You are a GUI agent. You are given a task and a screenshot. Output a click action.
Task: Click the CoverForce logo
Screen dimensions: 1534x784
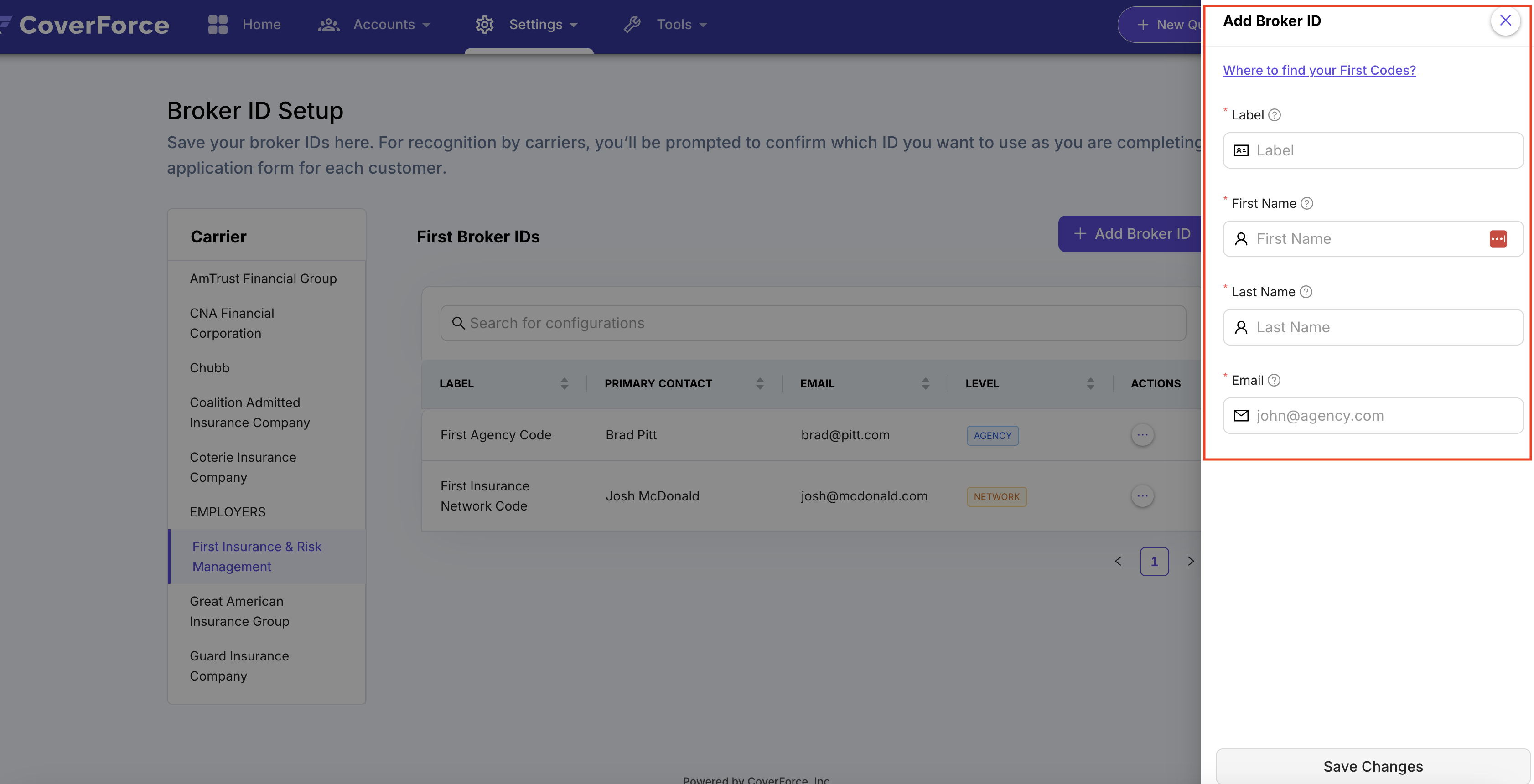click(84, 25)
